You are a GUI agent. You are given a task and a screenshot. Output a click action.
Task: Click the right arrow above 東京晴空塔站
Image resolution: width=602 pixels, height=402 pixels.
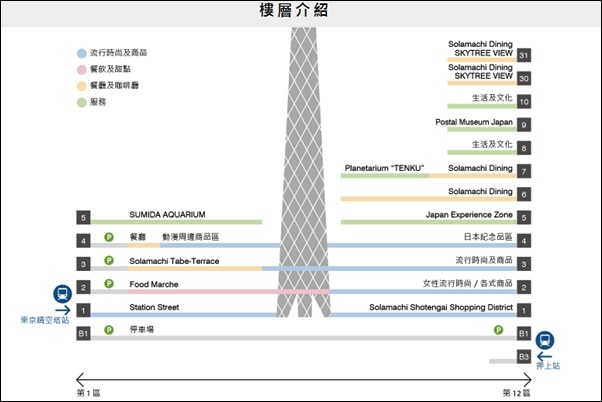click(63, 310)
